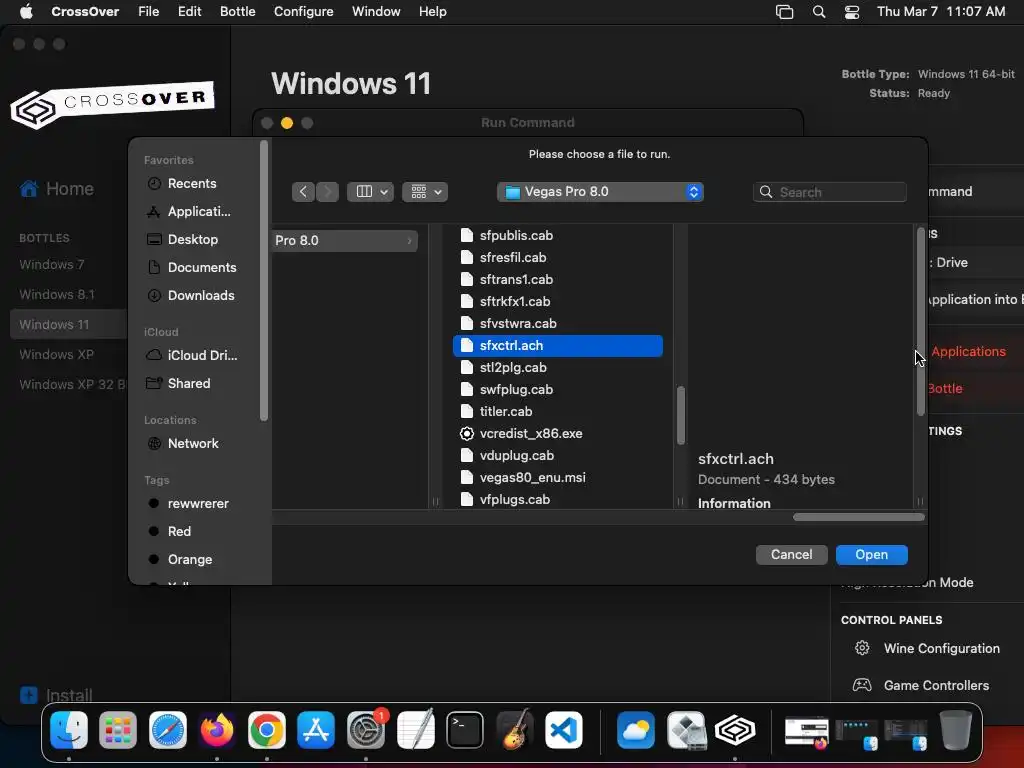Open the Bottle menu
The width and height of the screenshot is (1024, 768).
tap(238, 12)
